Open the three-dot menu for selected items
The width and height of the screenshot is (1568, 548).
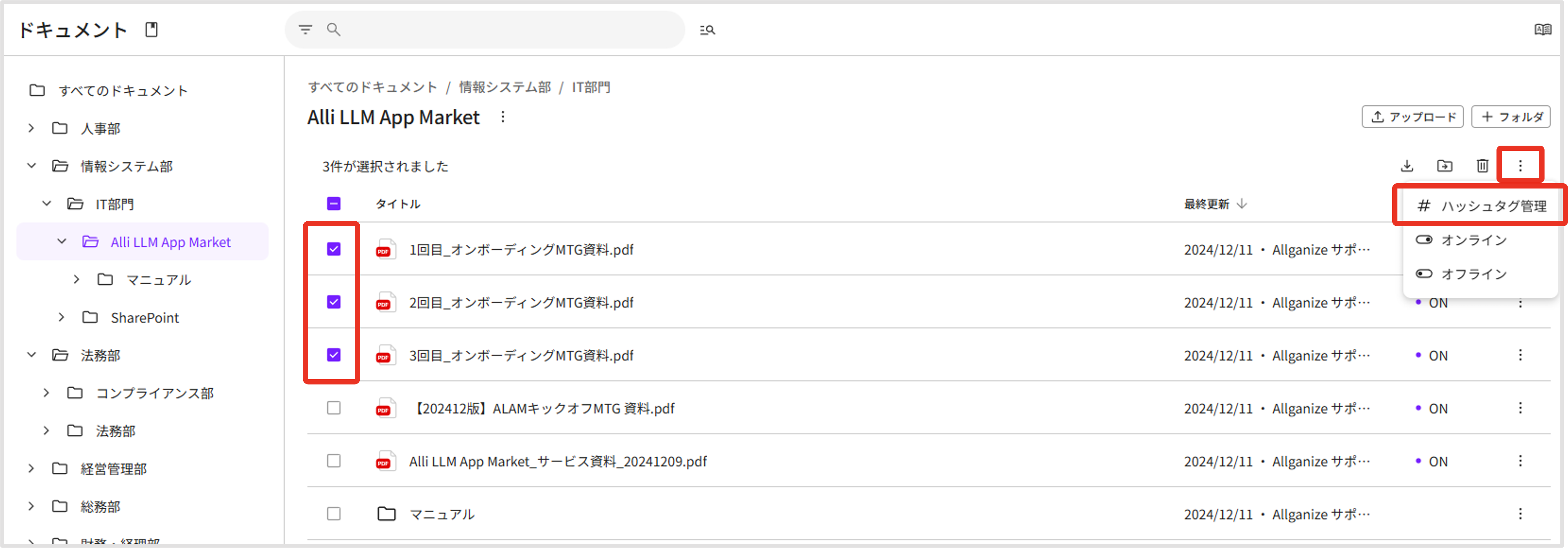coord(1520,166)
